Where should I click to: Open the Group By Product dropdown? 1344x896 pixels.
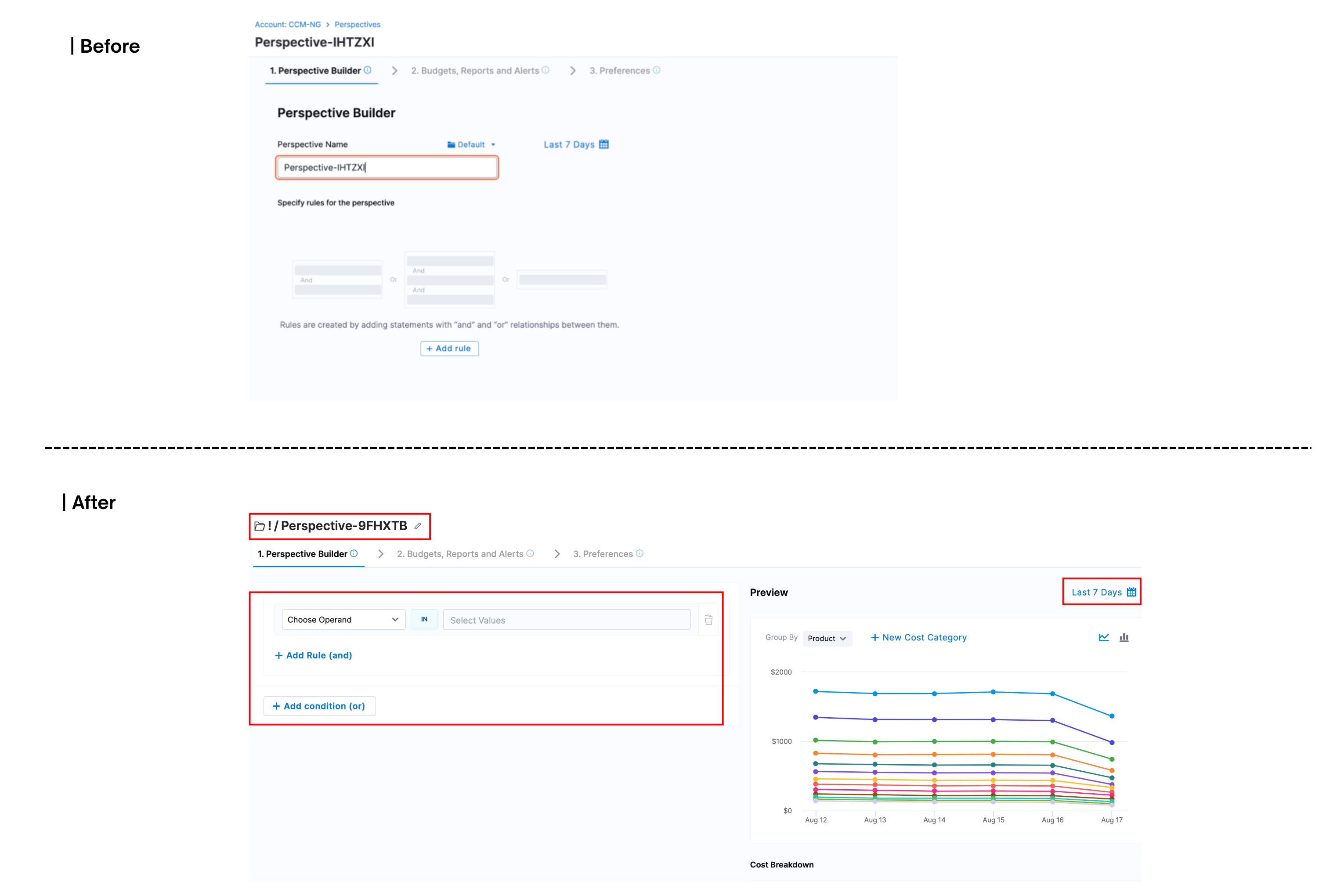(827, 638)
